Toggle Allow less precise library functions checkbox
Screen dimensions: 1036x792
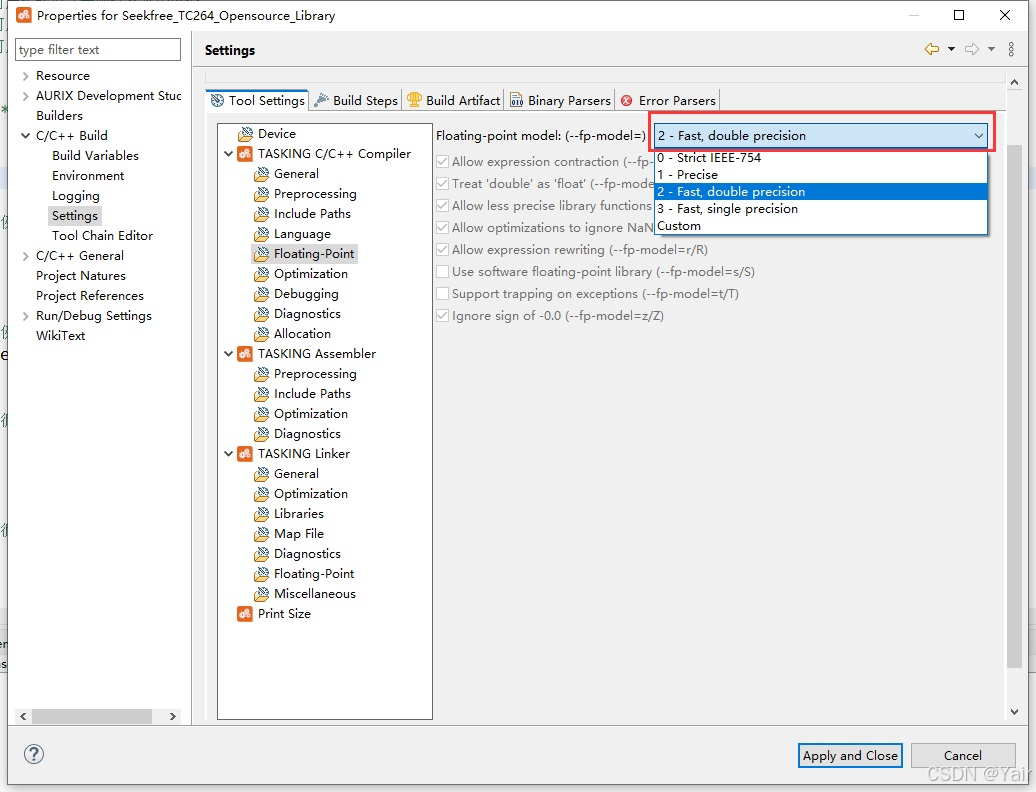(443, 205)
